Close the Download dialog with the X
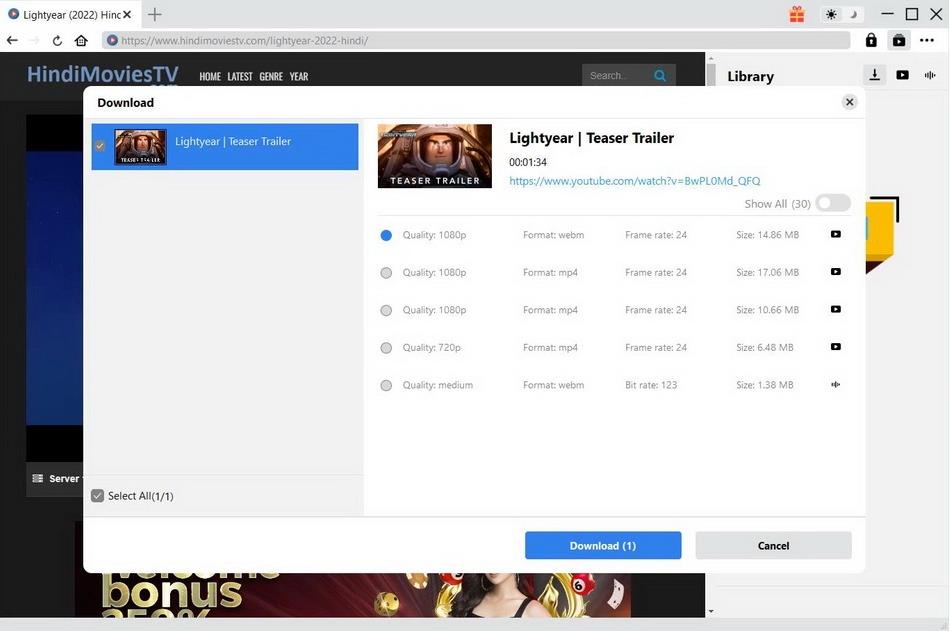The width and height of the screenshot is (950, 632). (x=849, y=102)
